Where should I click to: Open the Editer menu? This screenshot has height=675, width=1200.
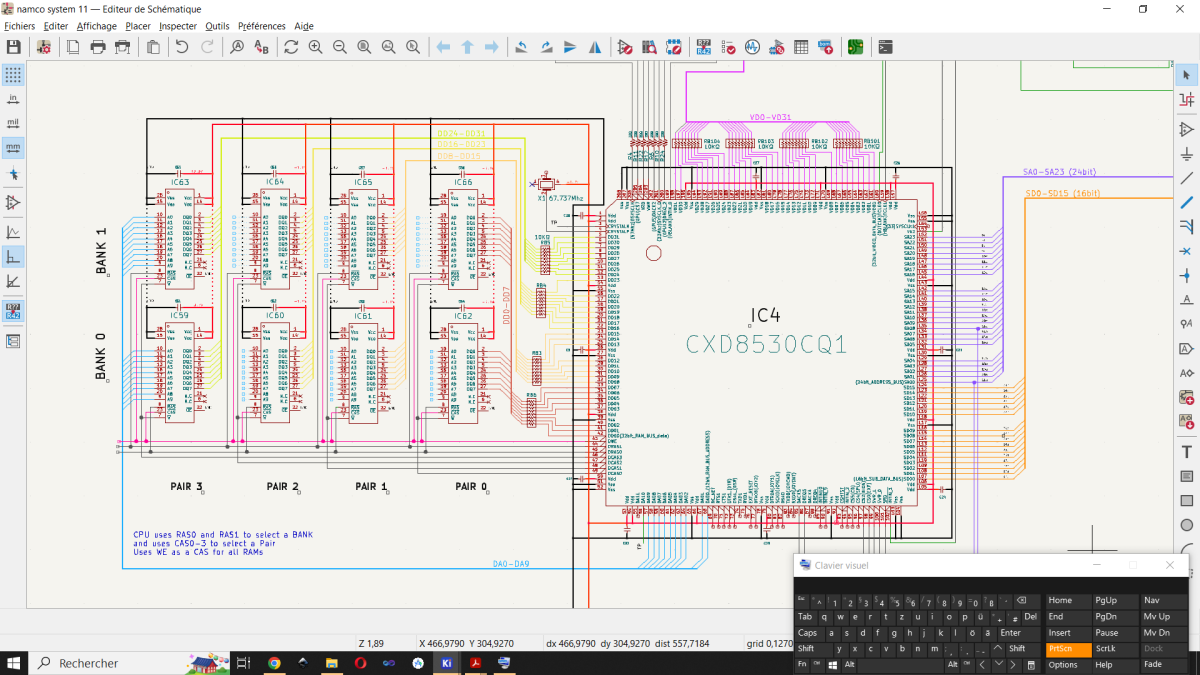point(56,26)
